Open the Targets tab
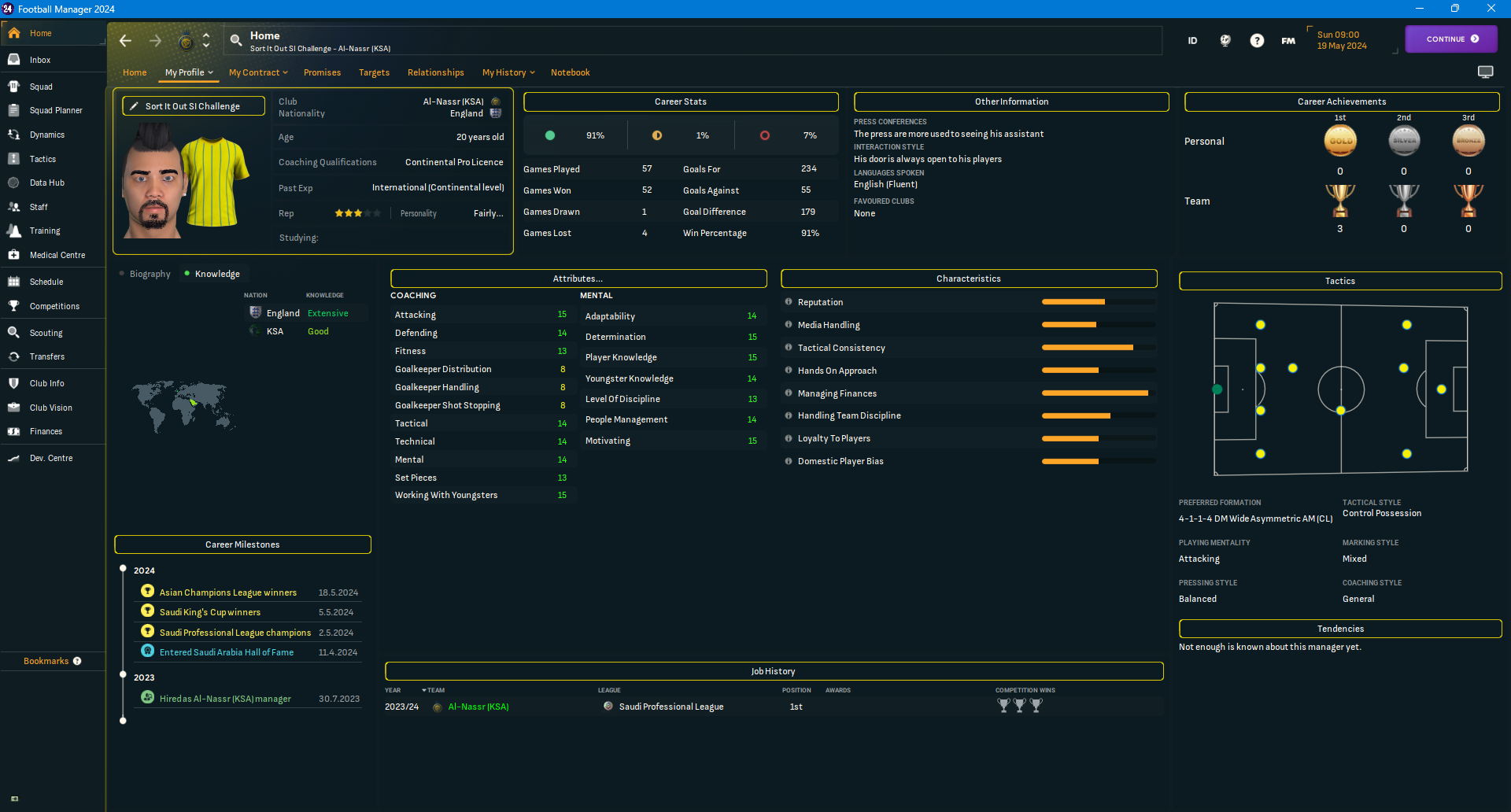1511x812 pixels. (375, 73)
